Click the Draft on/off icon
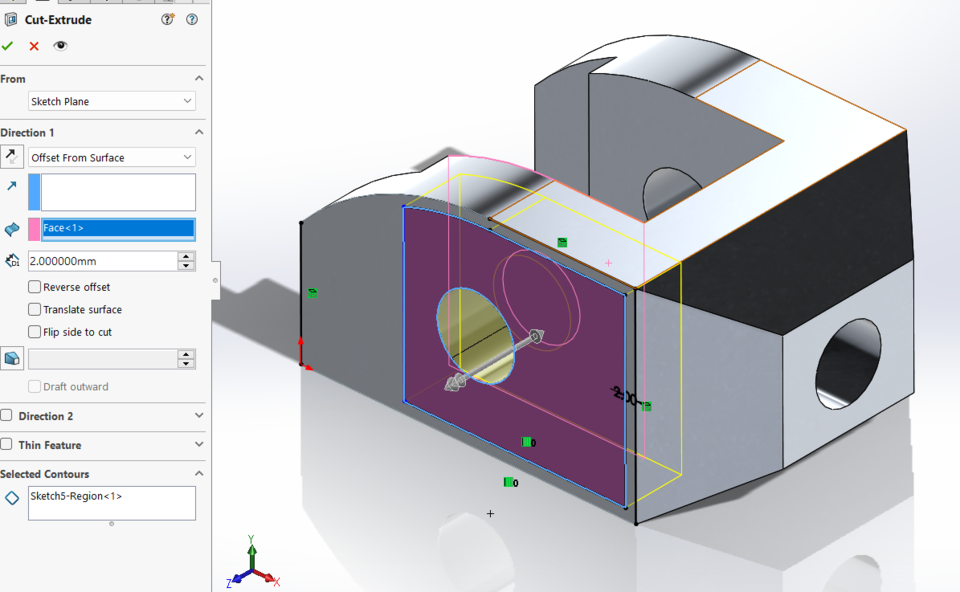 click(11, 357)
